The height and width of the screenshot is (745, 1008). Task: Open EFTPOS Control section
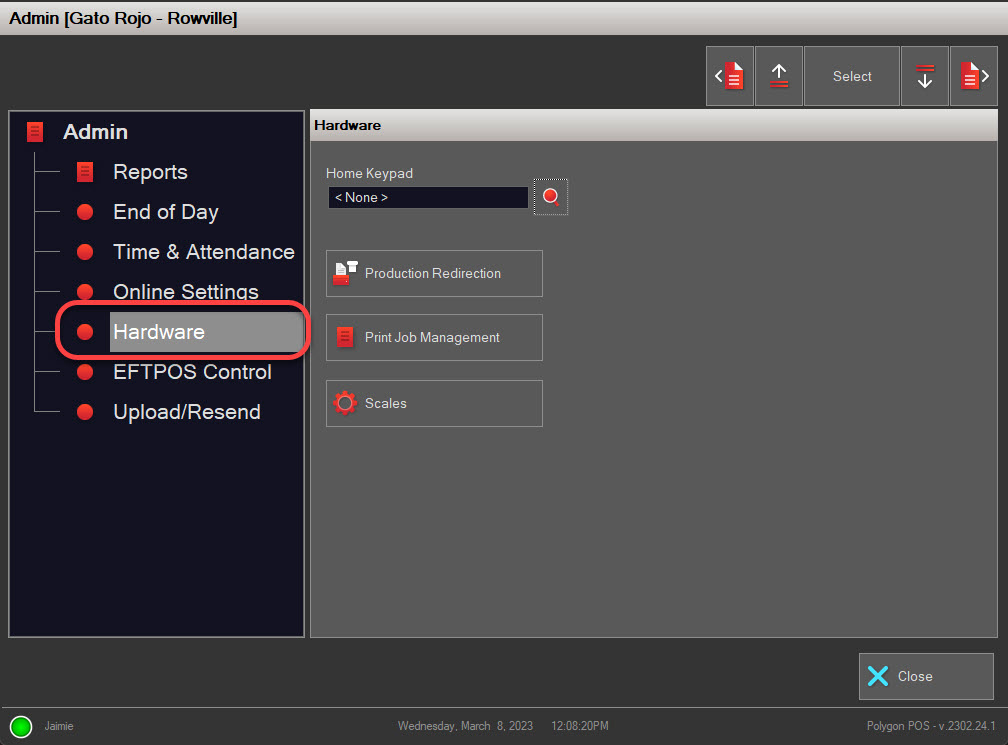(192, 372)
